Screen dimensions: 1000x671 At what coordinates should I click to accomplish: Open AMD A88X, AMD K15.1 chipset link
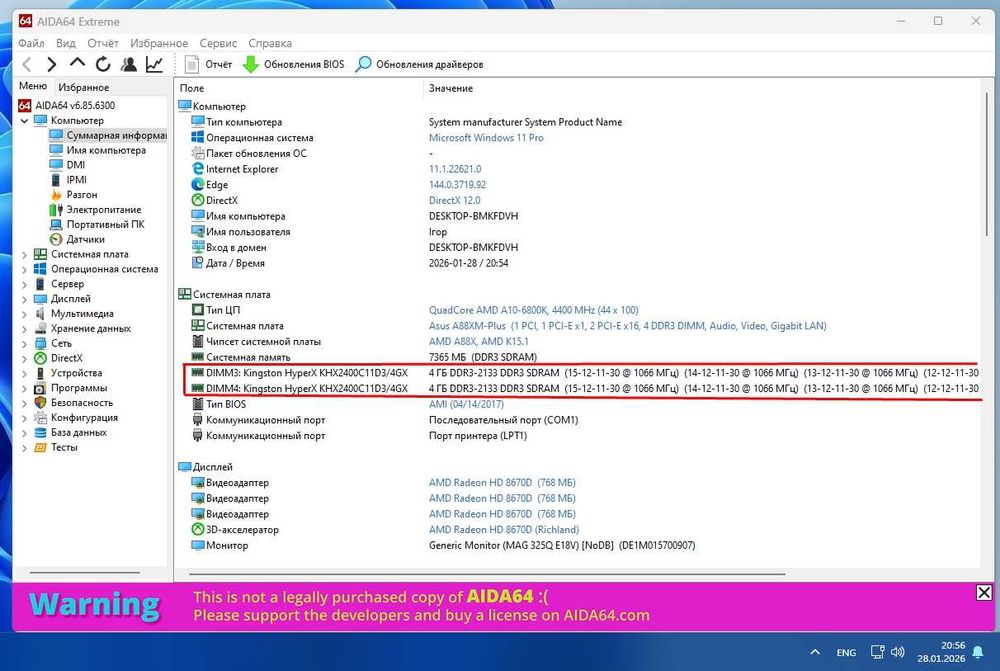tap(479, 341)
